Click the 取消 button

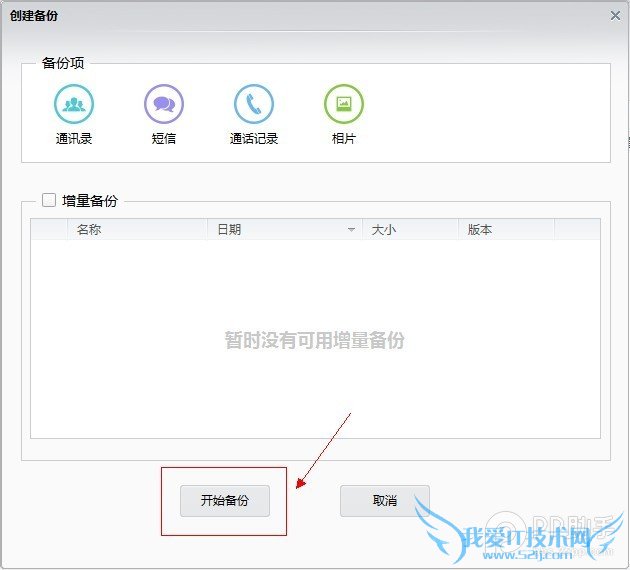pos(385,501)
